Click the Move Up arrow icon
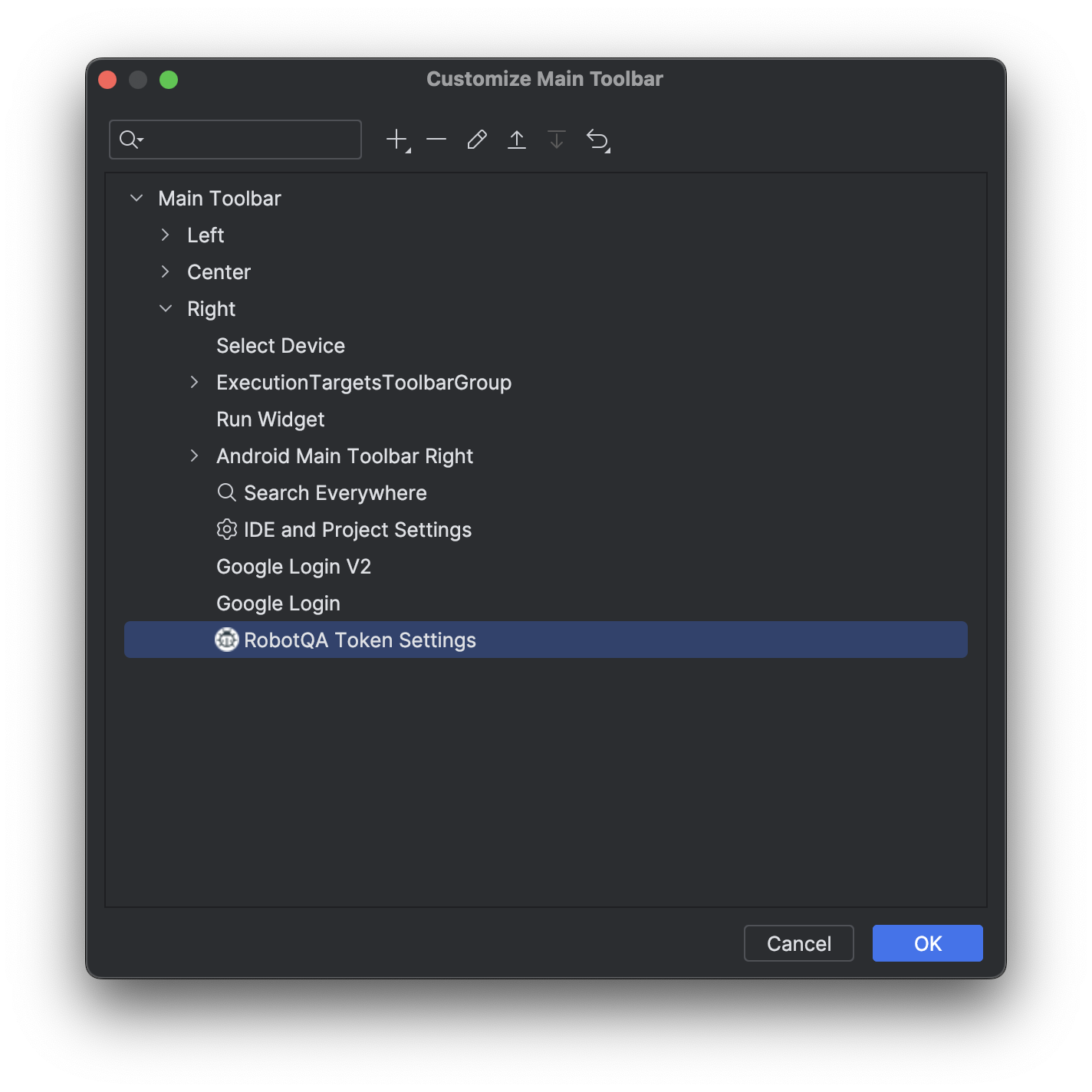 (x=517, y=140)
